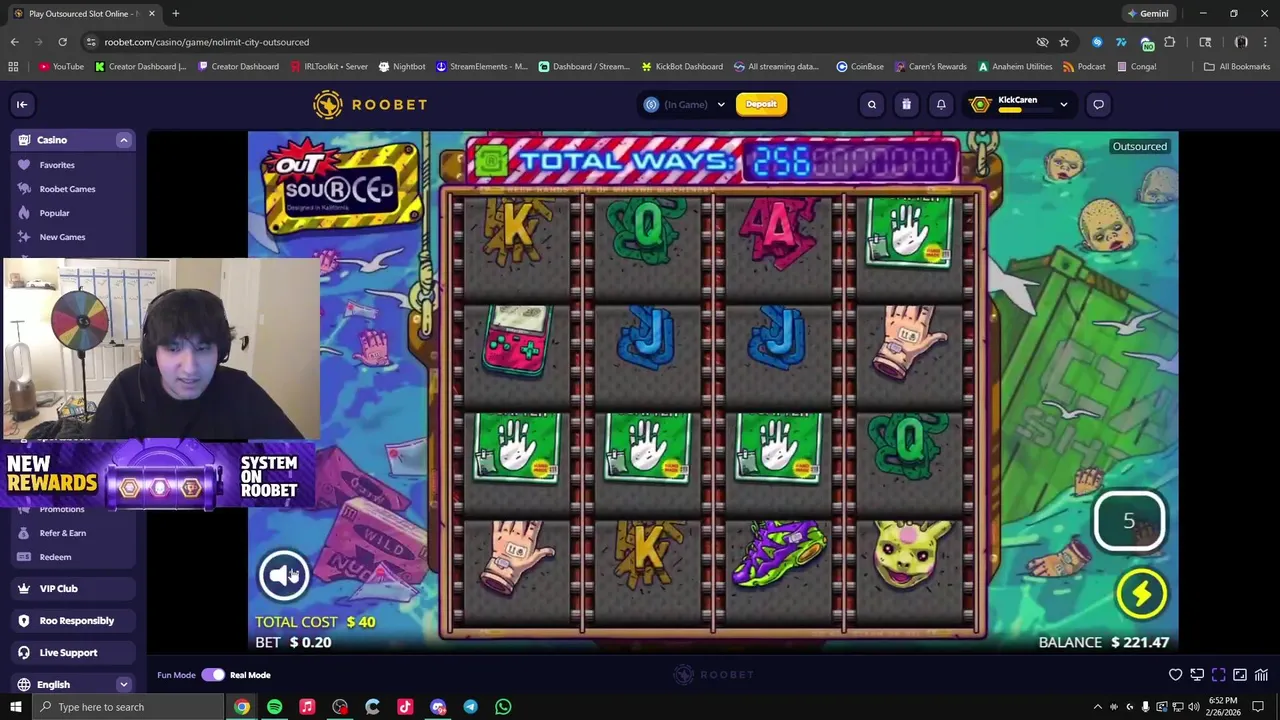Open the Caren's Rewards bookmark
Screen dimensions: 1280x720
929,67
